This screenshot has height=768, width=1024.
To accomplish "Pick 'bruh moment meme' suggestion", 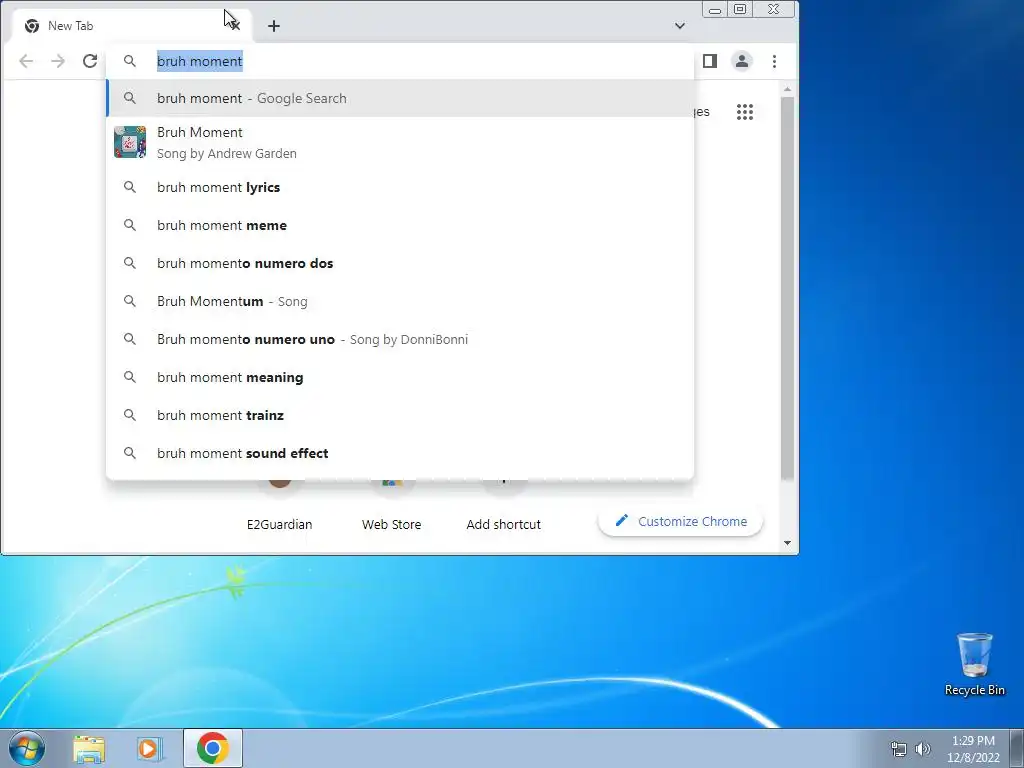I will pos(400,225).
